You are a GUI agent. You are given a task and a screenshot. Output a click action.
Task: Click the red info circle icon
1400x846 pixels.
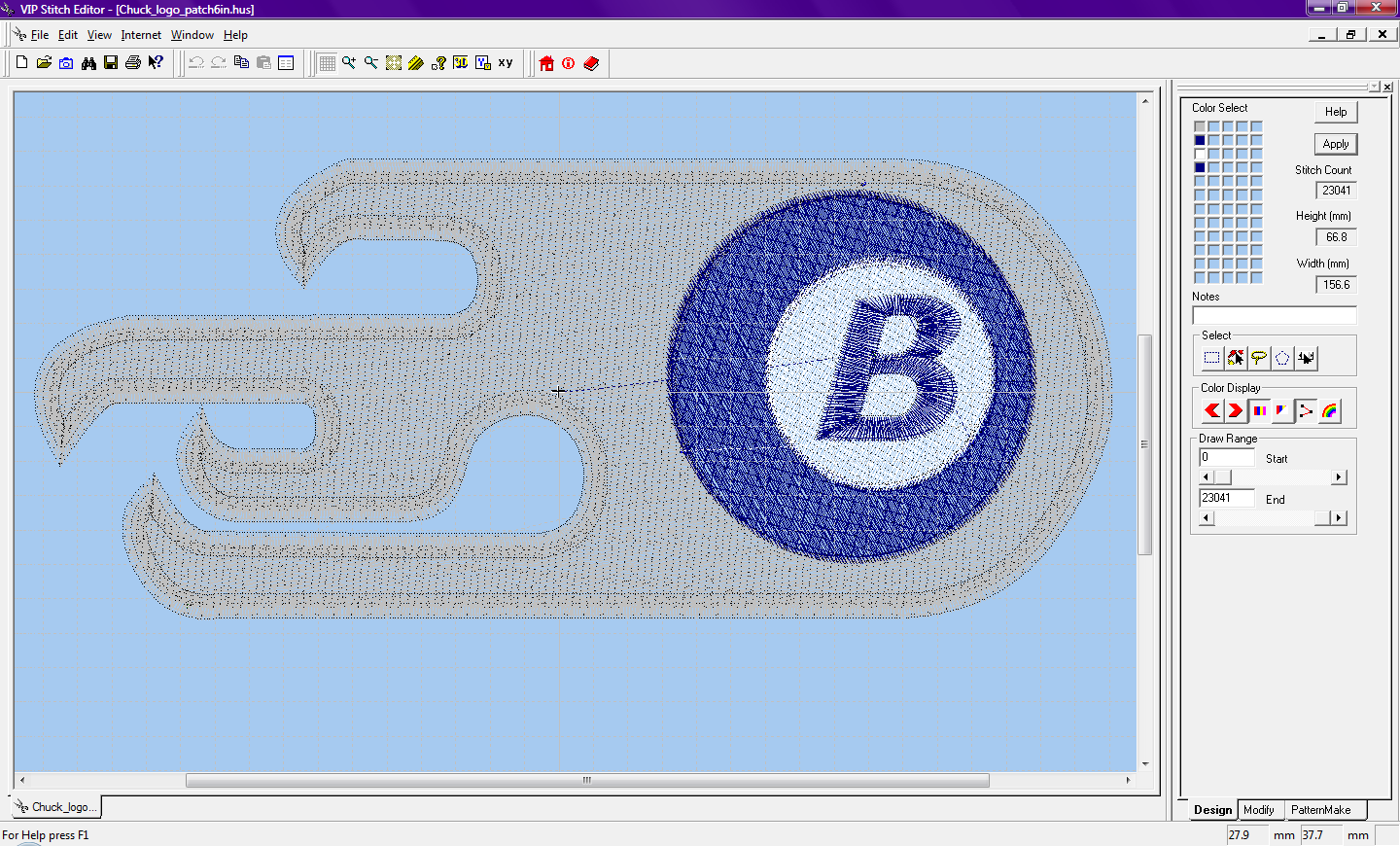coord(569,63)
